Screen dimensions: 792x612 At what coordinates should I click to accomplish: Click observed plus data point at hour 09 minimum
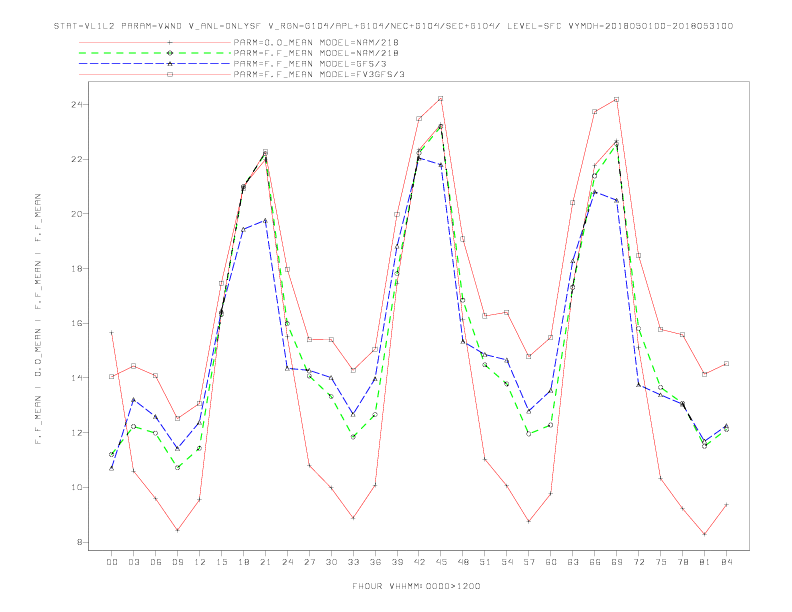(x=177, y=530)
